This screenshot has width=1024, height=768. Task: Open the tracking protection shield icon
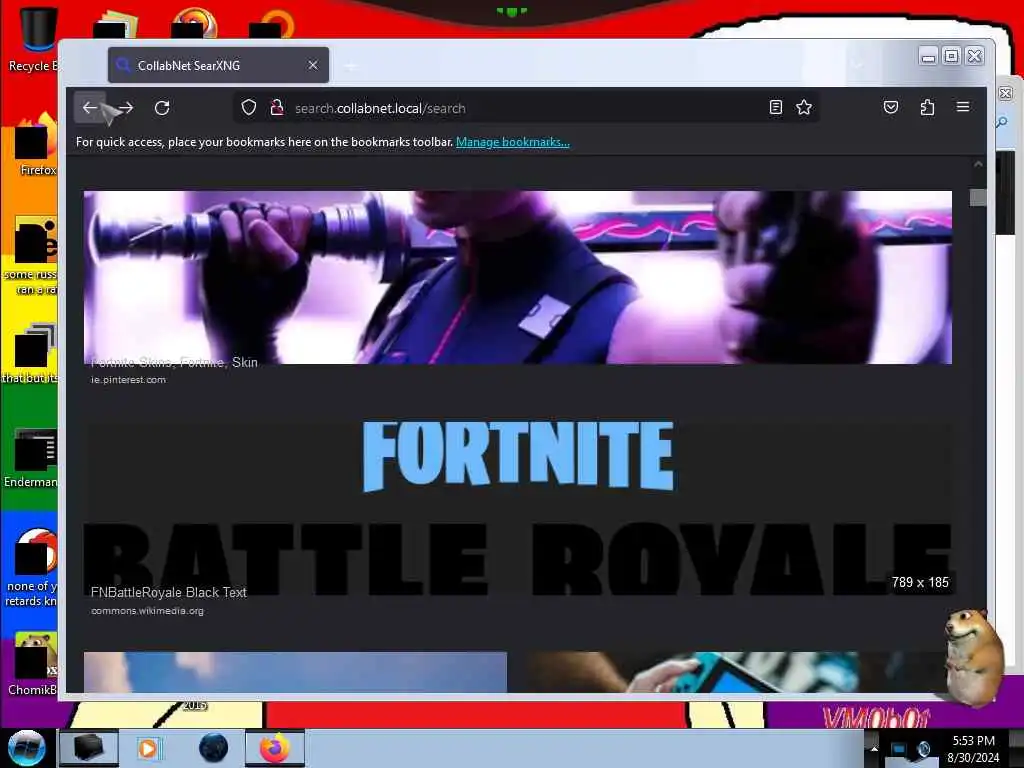pos(249,108)
